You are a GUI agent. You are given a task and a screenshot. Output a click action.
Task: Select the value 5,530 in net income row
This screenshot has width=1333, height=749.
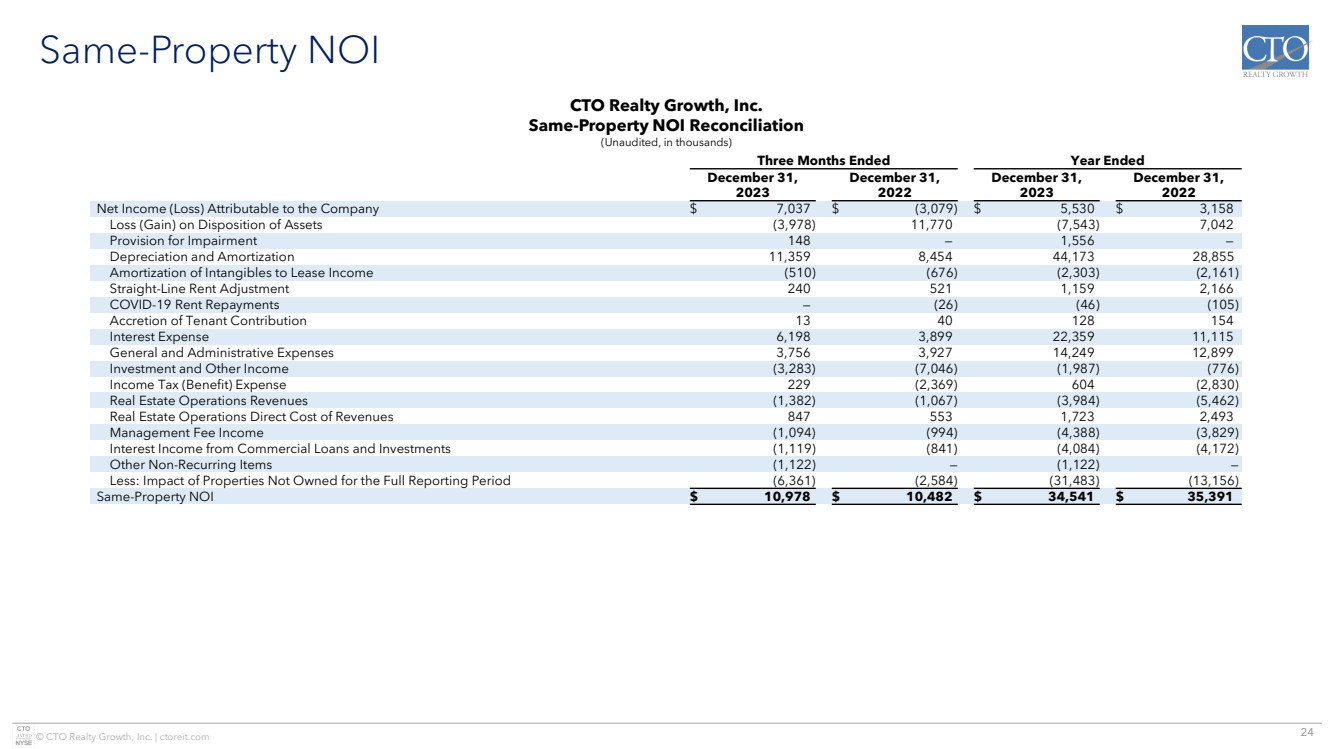1076,209
